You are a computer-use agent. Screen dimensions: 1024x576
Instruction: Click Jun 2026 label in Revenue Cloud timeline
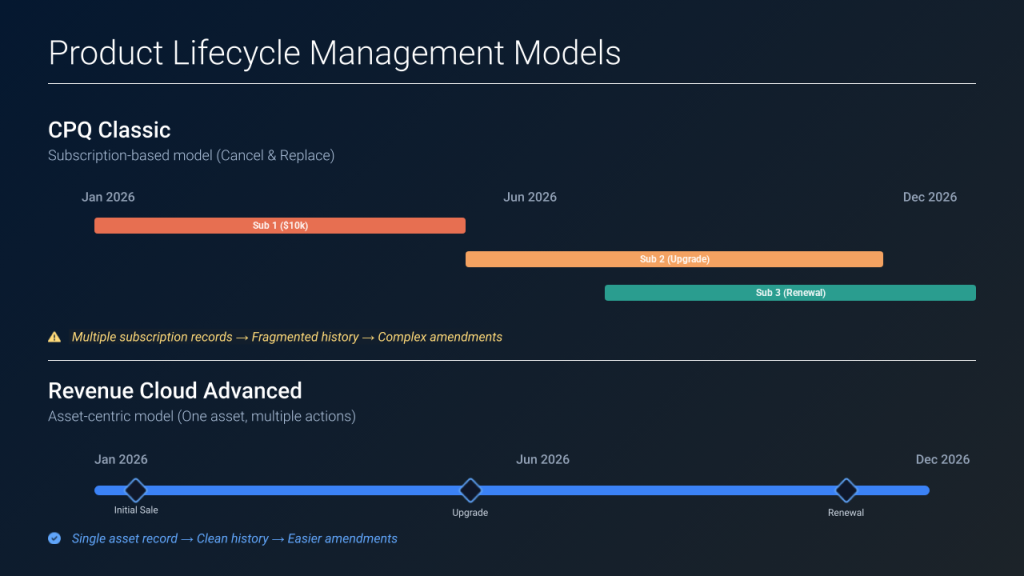pyautogui.click(x=543, y=459)
